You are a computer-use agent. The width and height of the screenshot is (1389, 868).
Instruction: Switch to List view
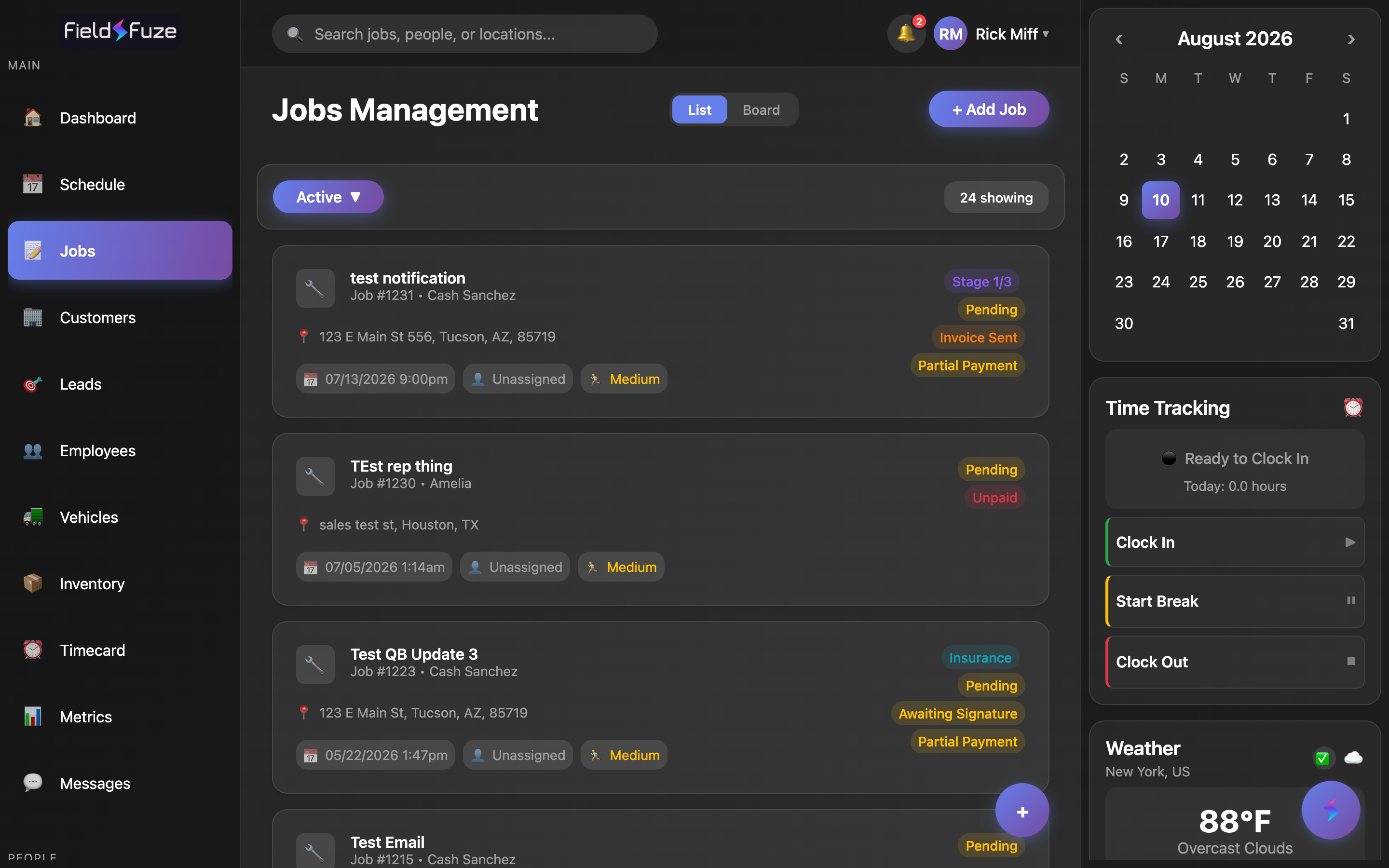pos(699,109)
